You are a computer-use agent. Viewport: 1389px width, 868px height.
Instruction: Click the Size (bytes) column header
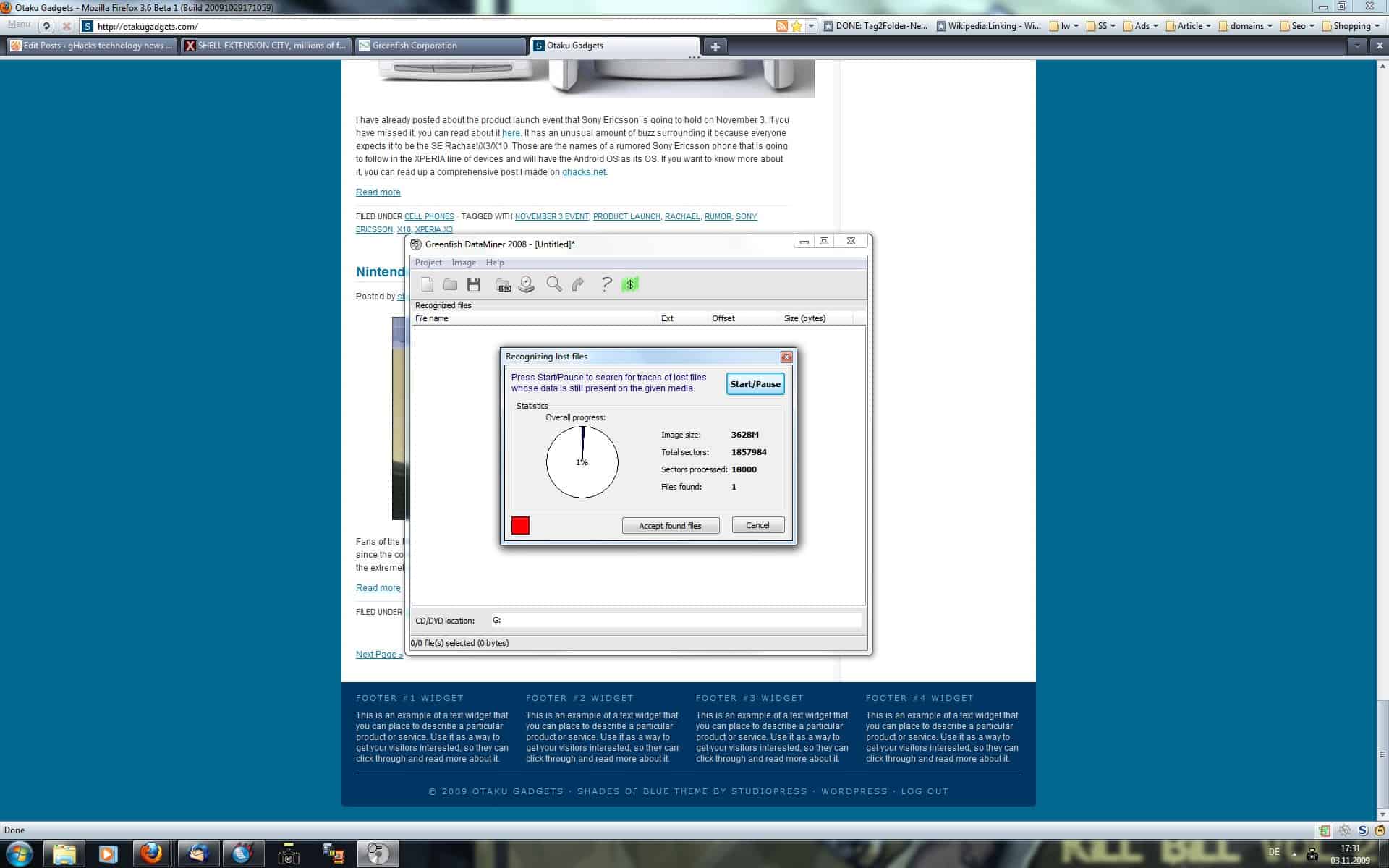[x=817, y=318]
